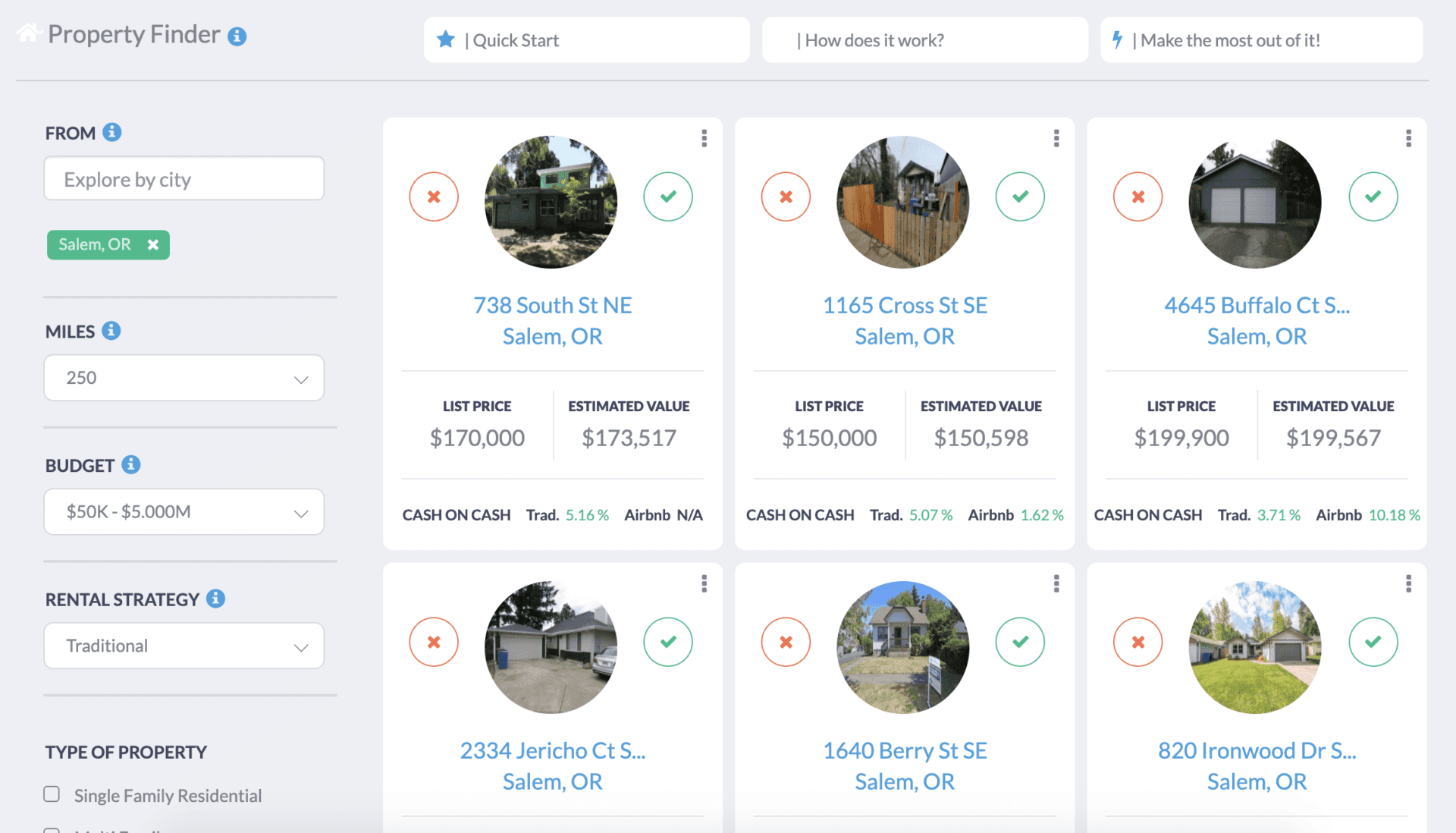Enable the Single Family Residential checkbox
The width and height of the screenshot is (1456, 833).
point(51,794)
